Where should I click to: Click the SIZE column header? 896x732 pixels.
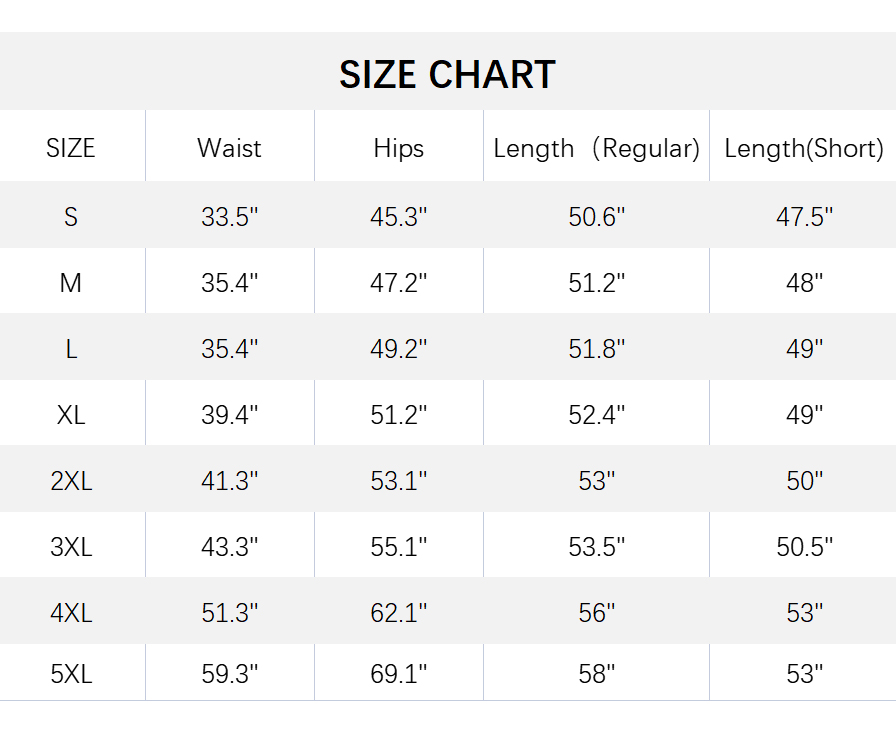click(71, 148)
